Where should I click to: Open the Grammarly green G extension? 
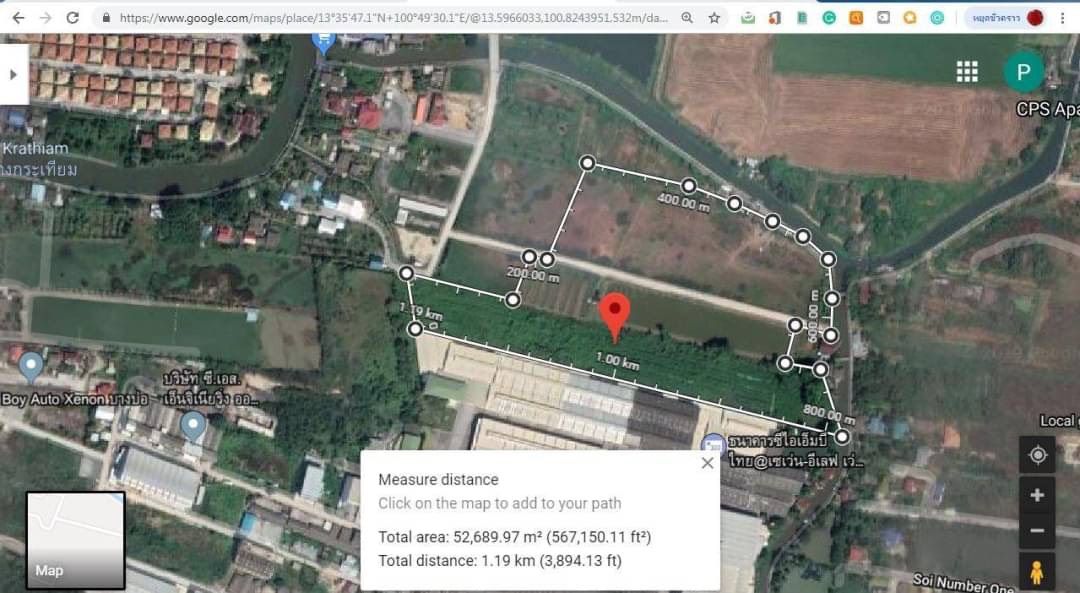click(x=829, y=18)
